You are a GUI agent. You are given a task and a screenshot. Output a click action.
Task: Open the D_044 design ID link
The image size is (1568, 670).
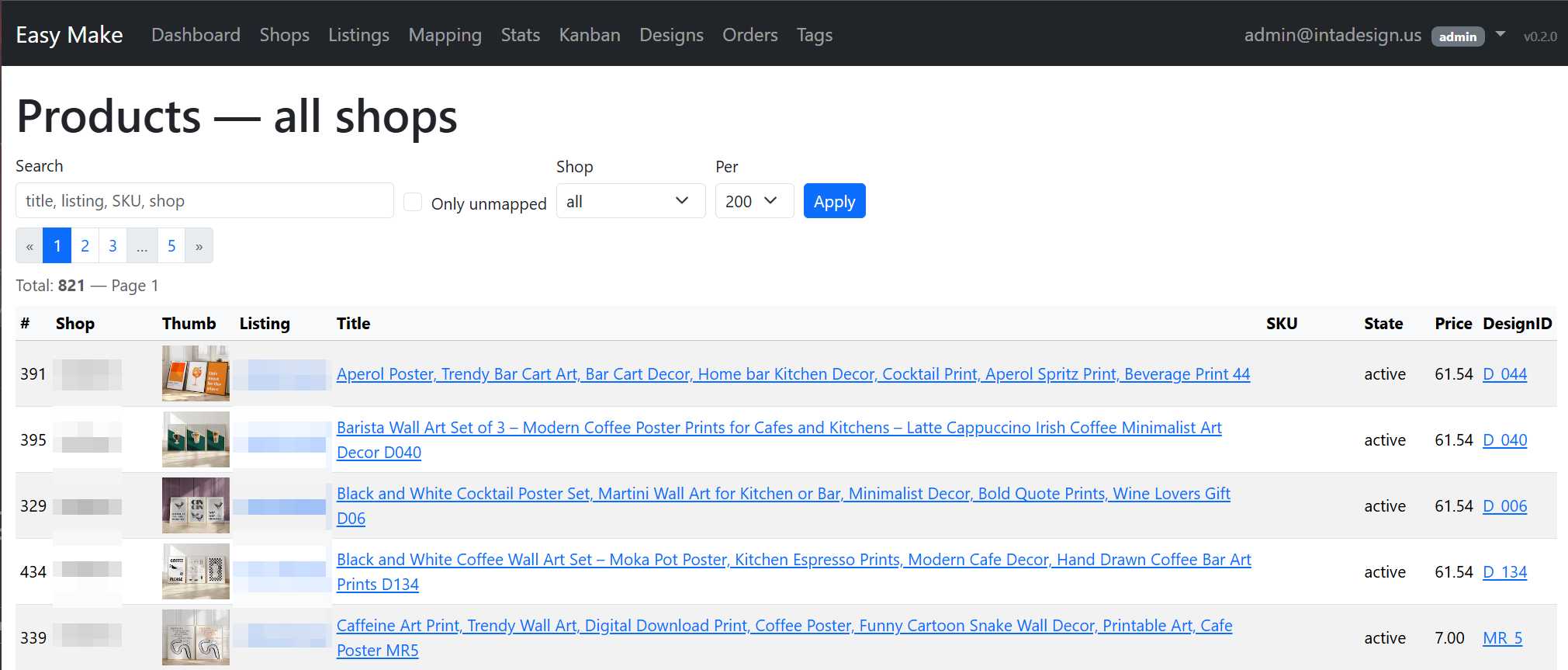(1504, 374)
